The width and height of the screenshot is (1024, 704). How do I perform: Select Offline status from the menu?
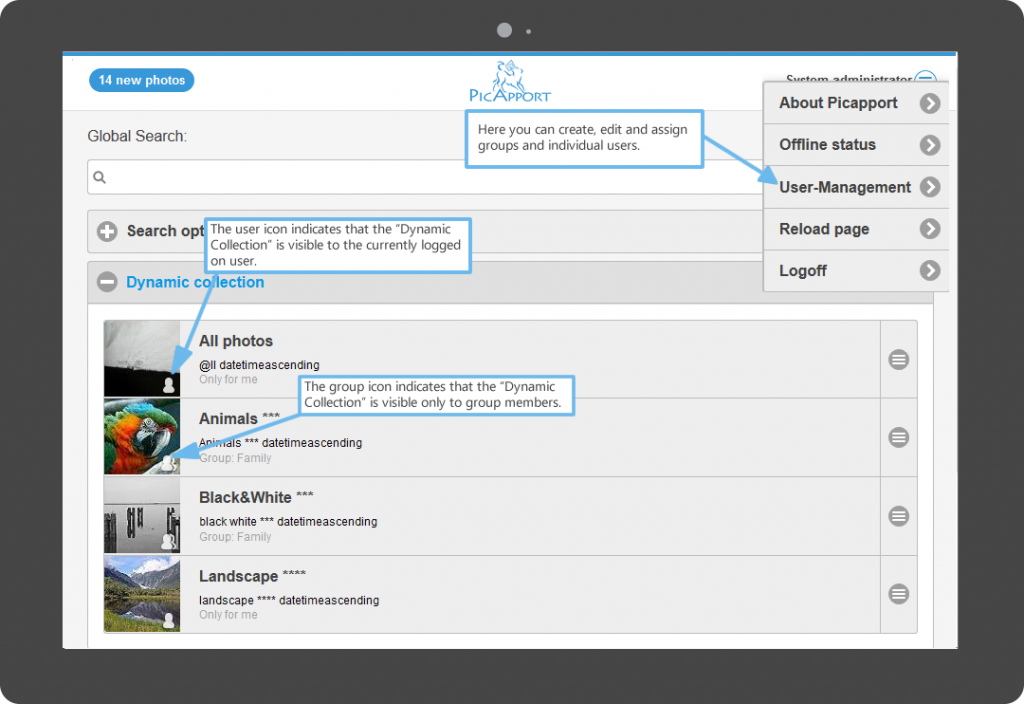(856, 145)
